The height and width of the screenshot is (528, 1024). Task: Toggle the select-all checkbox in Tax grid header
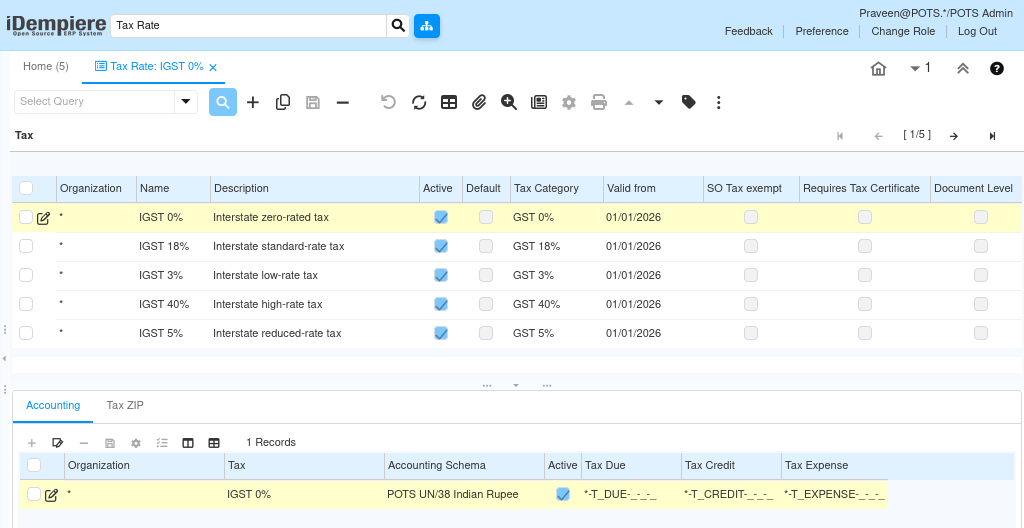(x=25, y=188)
